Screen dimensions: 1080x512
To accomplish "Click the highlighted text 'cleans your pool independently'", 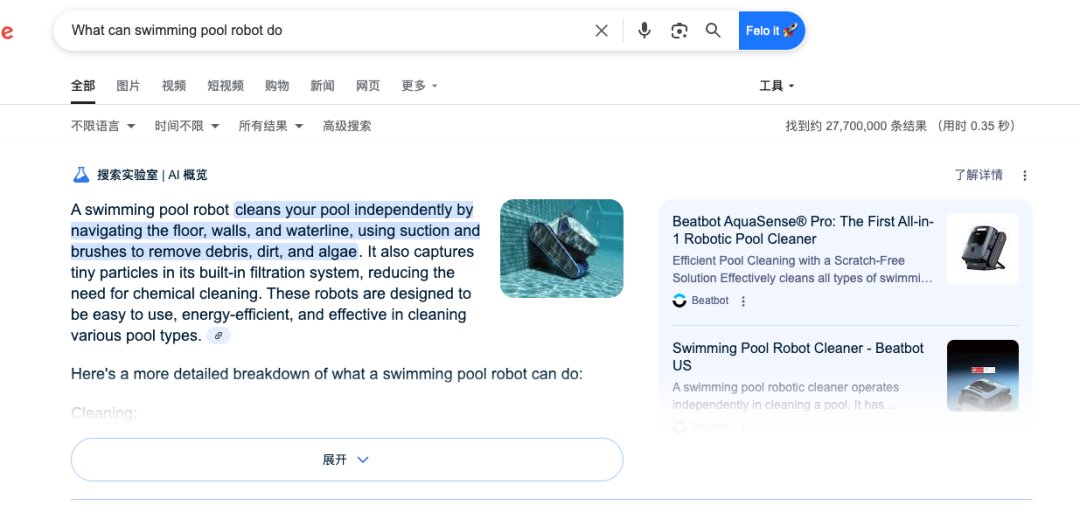I will click(x=345, y=209).
